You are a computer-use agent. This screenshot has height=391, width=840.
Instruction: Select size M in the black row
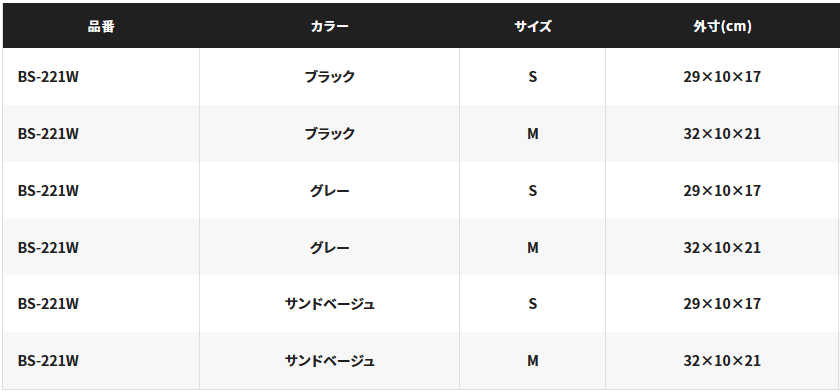(532, 134)
